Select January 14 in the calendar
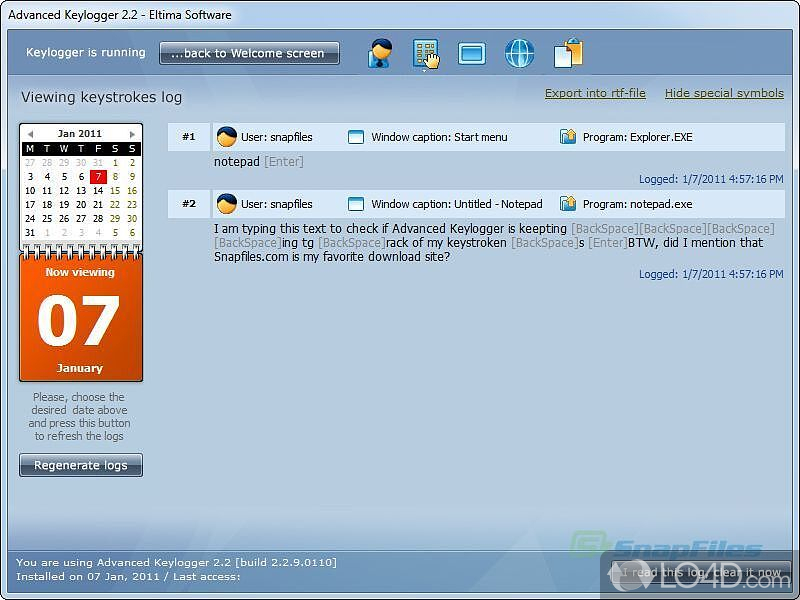This screenshot has height=600, width=800. click(98, 190)
